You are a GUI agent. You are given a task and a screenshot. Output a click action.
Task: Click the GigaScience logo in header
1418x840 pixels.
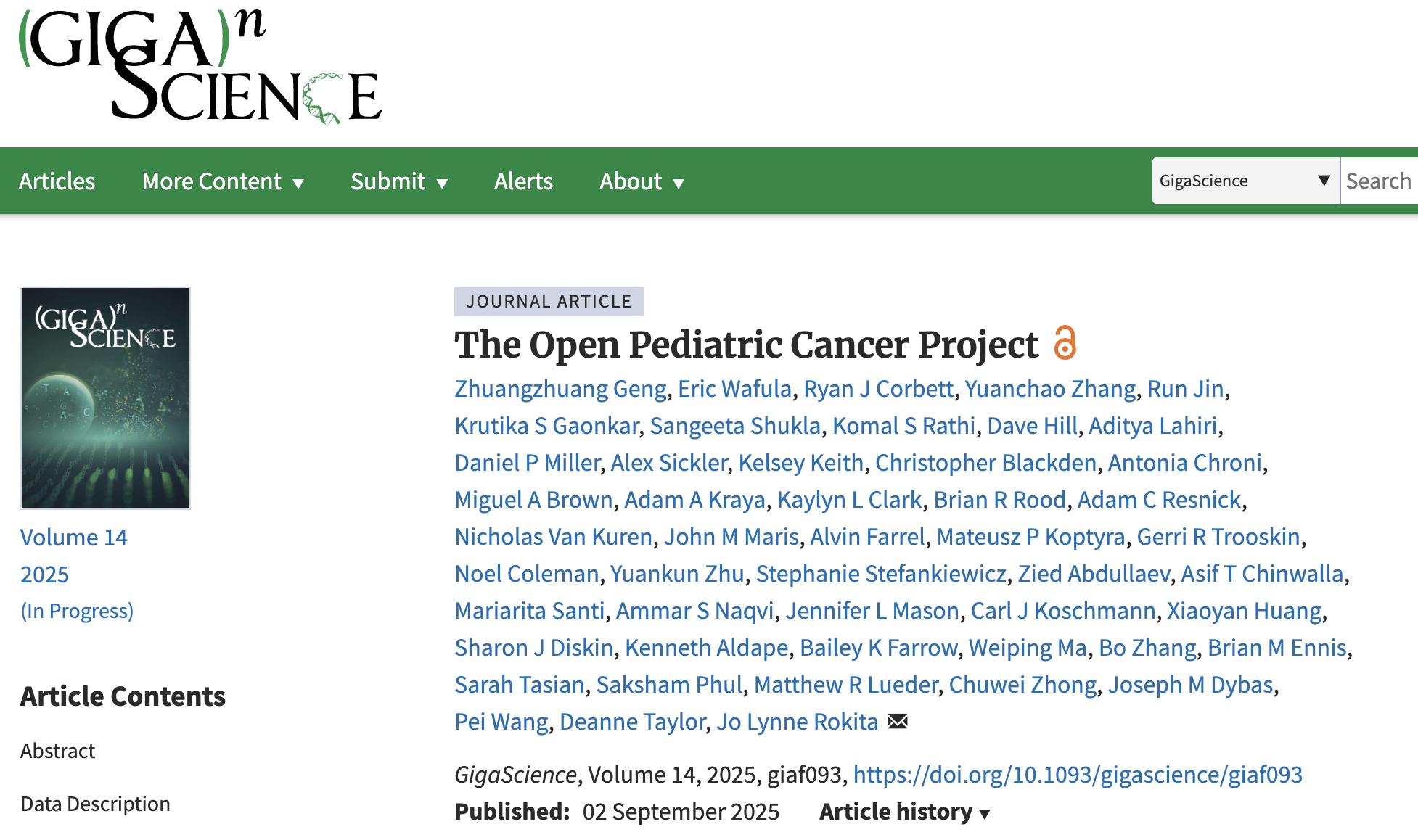(200, 67)
